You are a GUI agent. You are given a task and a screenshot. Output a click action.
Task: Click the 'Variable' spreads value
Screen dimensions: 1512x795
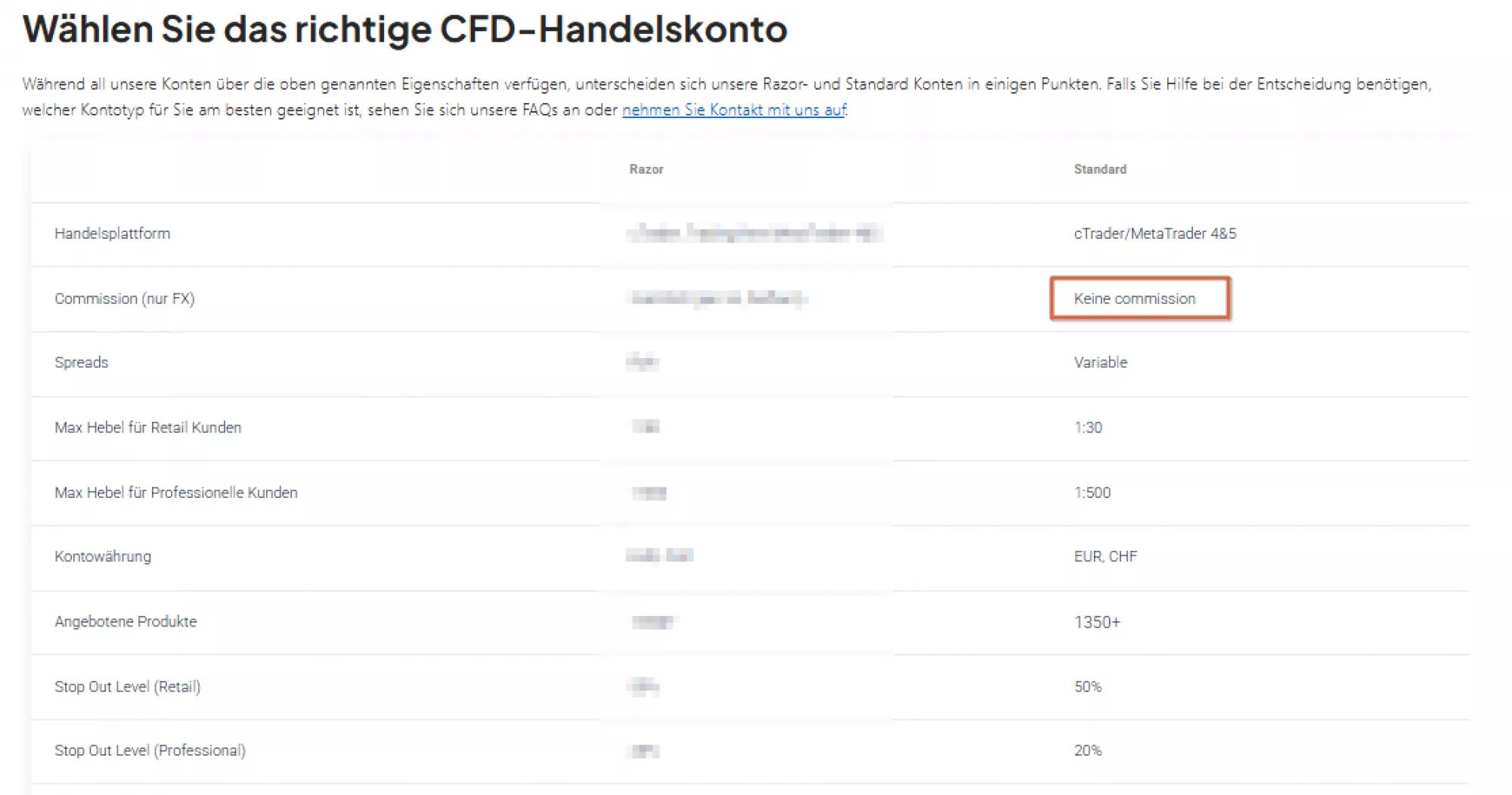click(1100, 363)
